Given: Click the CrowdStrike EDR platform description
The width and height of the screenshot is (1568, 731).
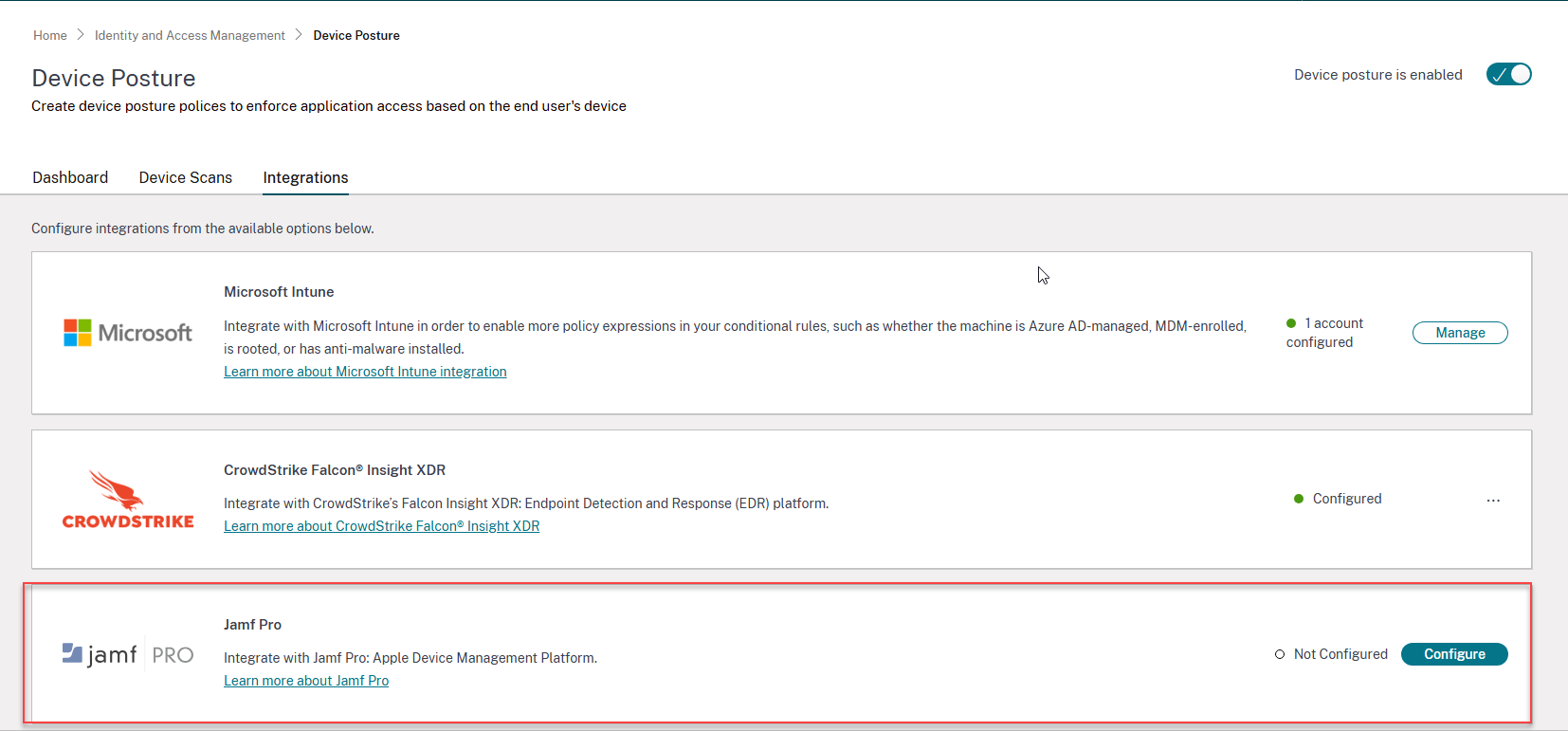Looking at the screenshot, I should pos(526,503).
